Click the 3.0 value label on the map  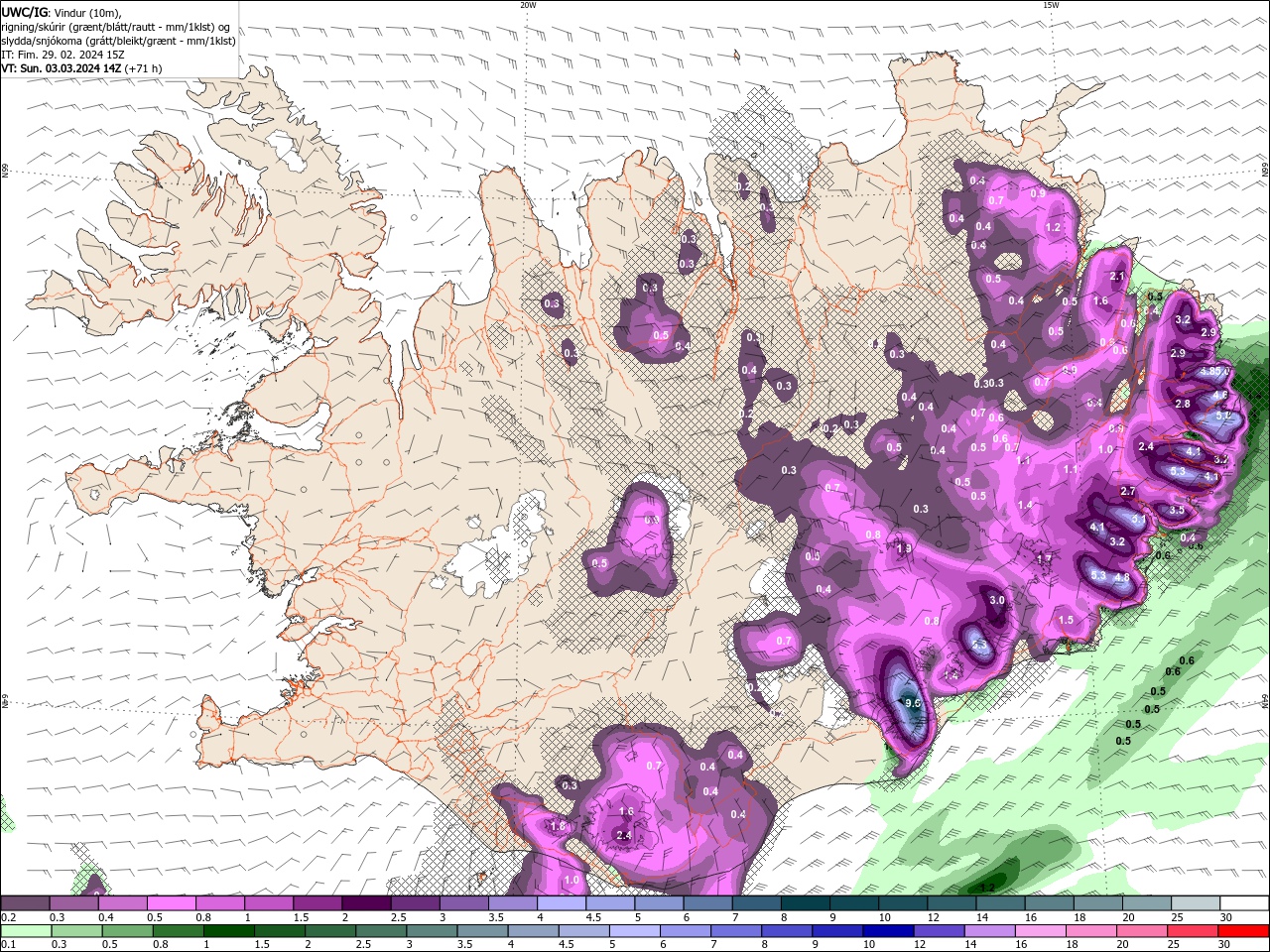coord(997,600)
